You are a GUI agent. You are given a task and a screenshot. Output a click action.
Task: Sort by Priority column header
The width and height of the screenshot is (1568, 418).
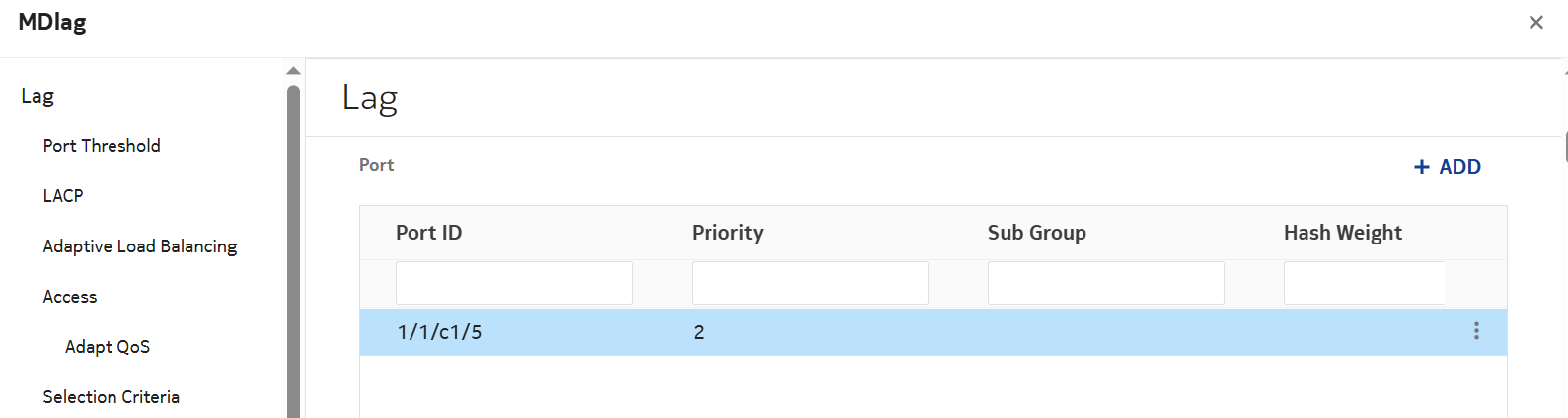point(727,233)
